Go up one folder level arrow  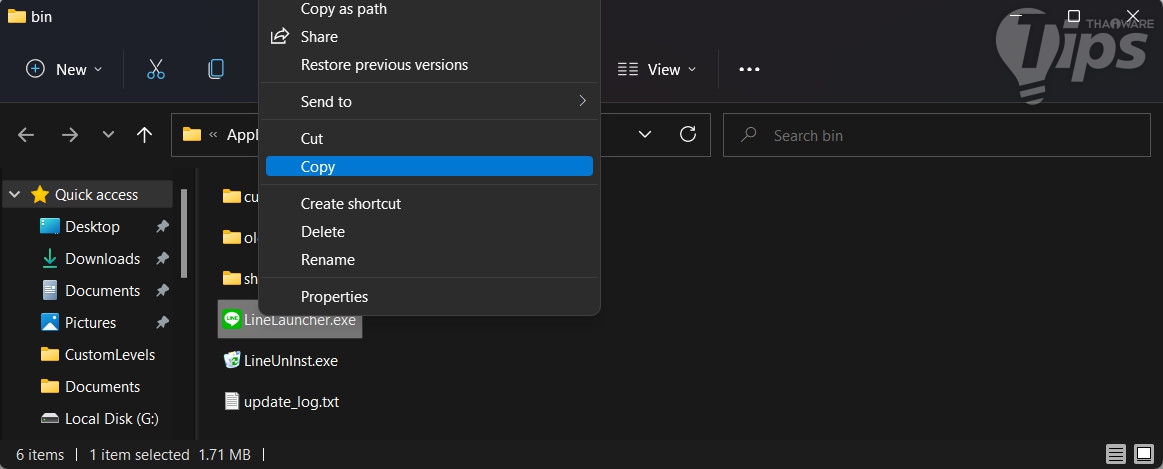pyautogui.click(x=144, y=135)
